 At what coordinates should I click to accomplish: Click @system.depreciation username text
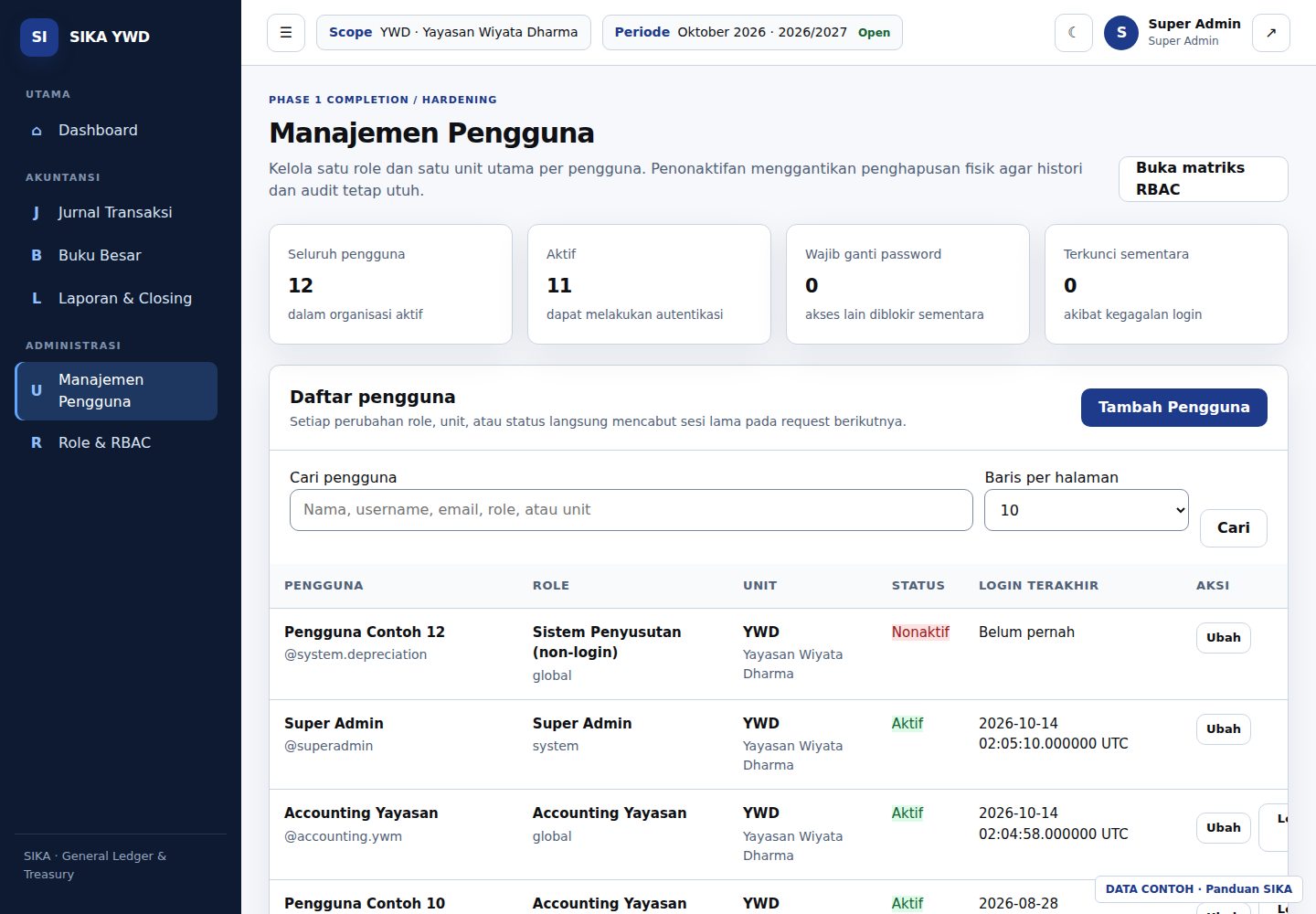(356, 654)
